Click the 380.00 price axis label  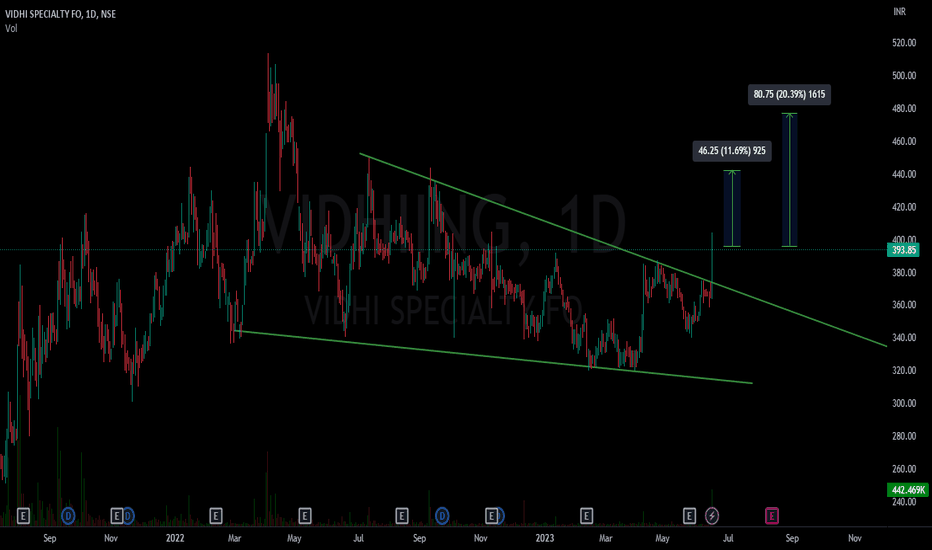coord(904,272)
